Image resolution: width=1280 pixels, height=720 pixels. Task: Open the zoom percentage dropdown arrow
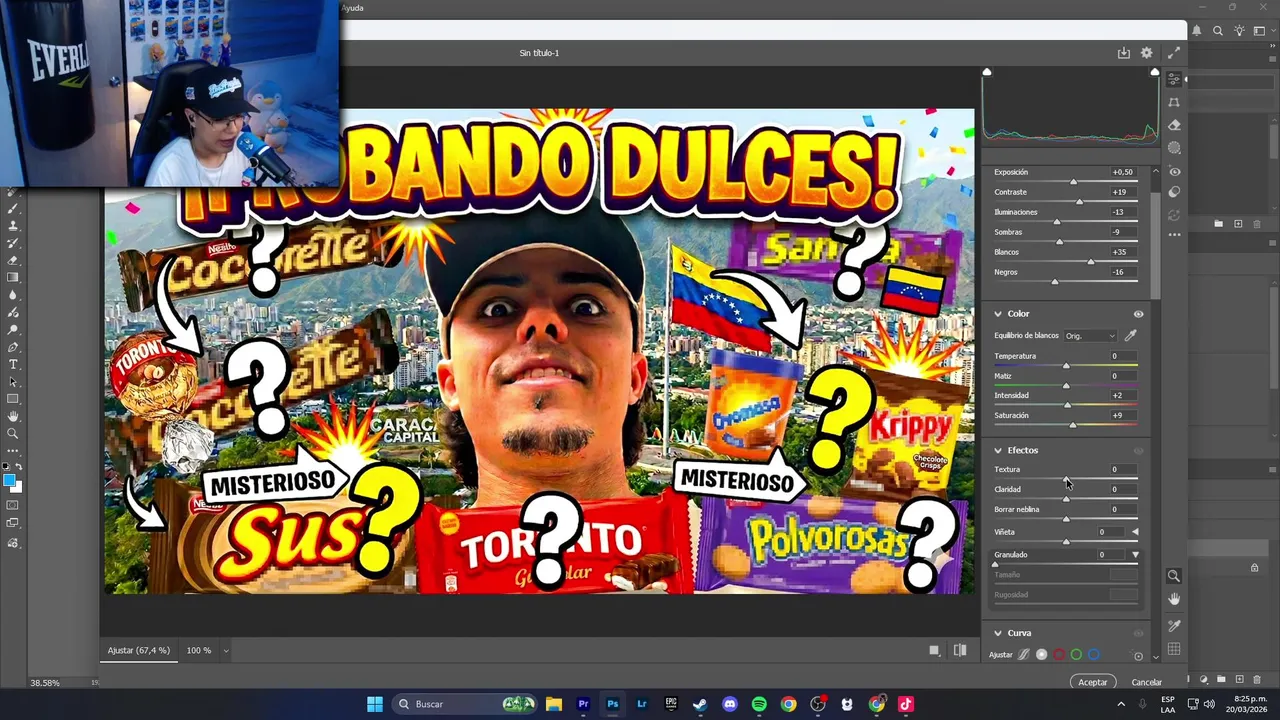coord(226,651)
